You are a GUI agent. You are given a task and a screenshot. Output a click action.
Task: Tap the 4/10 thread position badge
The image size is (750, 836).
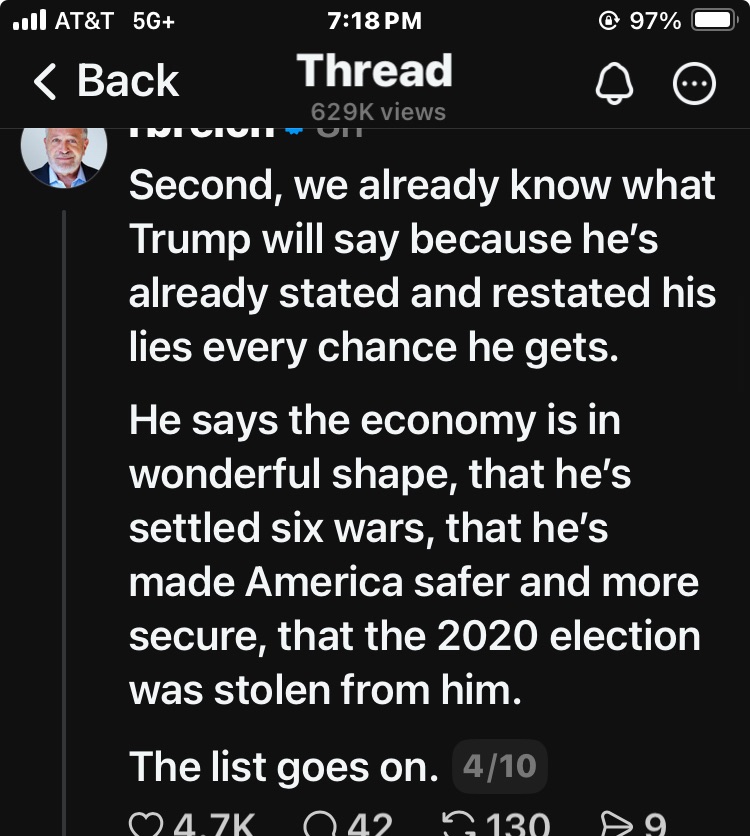click(x=500, y=767)
